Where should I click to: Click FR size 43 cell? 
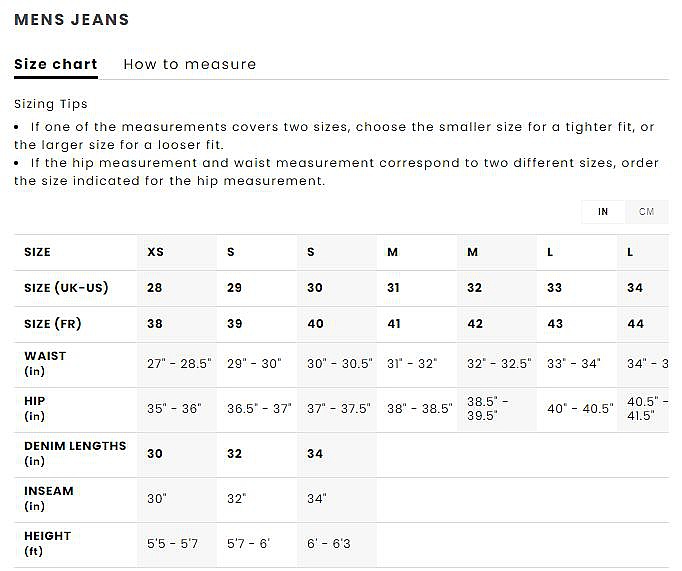tap(555, 324)
